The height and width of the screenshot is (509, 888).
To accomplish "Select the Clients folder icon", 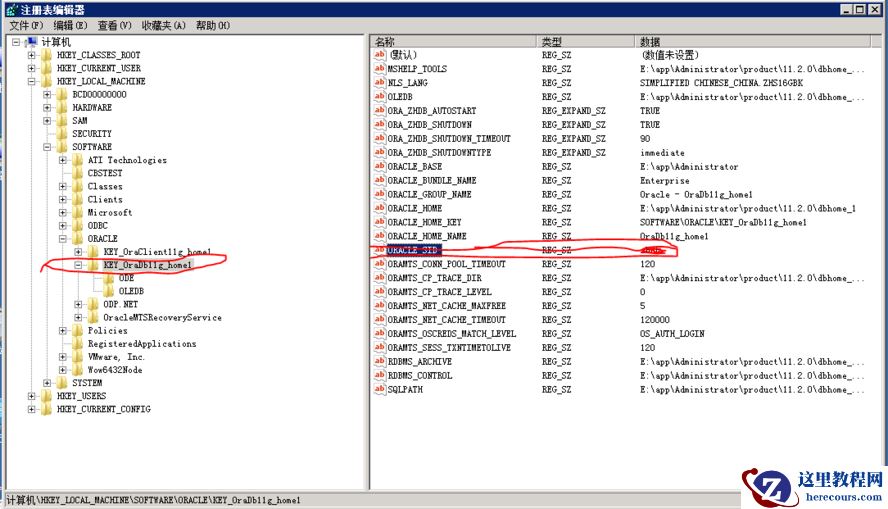I will point(78,199).
